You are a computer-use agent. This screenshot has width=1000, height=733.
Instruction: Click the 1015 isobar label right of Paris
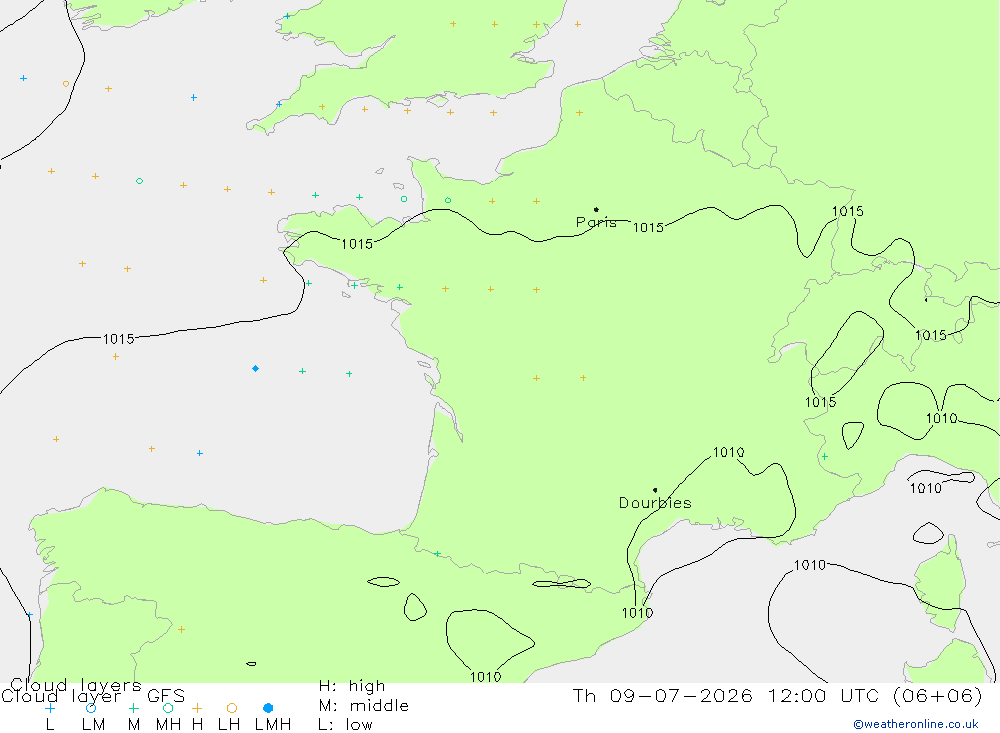[x=648, y=228]
